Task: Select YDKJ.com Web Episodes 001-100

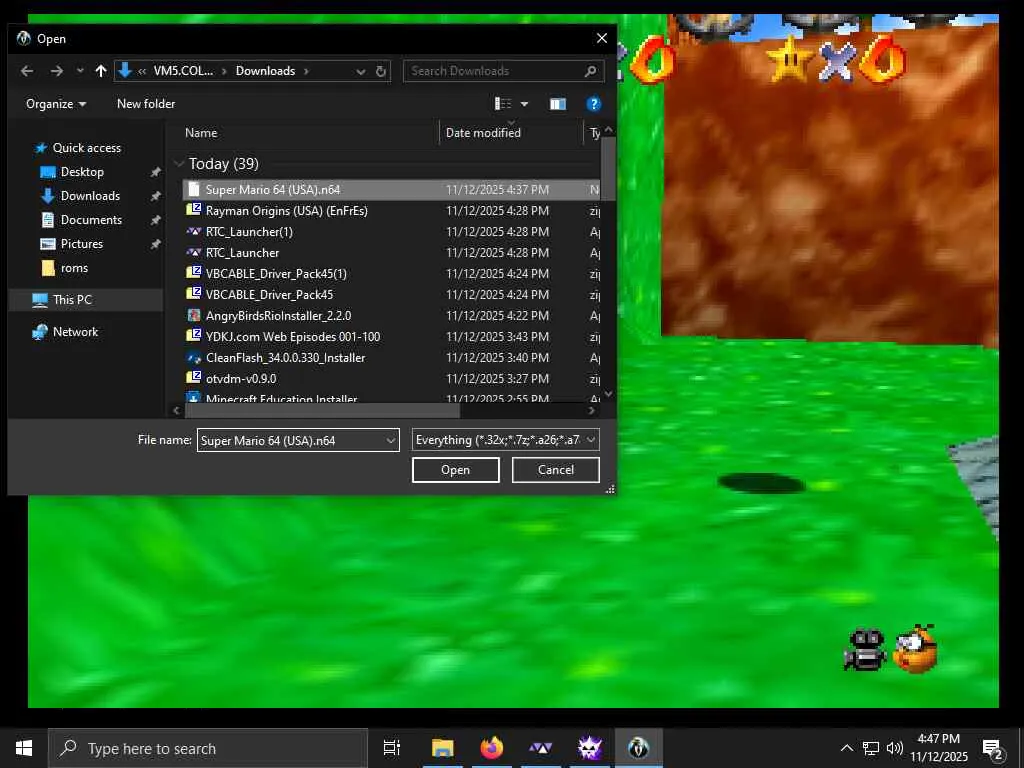Action: (x=391, y=336)
